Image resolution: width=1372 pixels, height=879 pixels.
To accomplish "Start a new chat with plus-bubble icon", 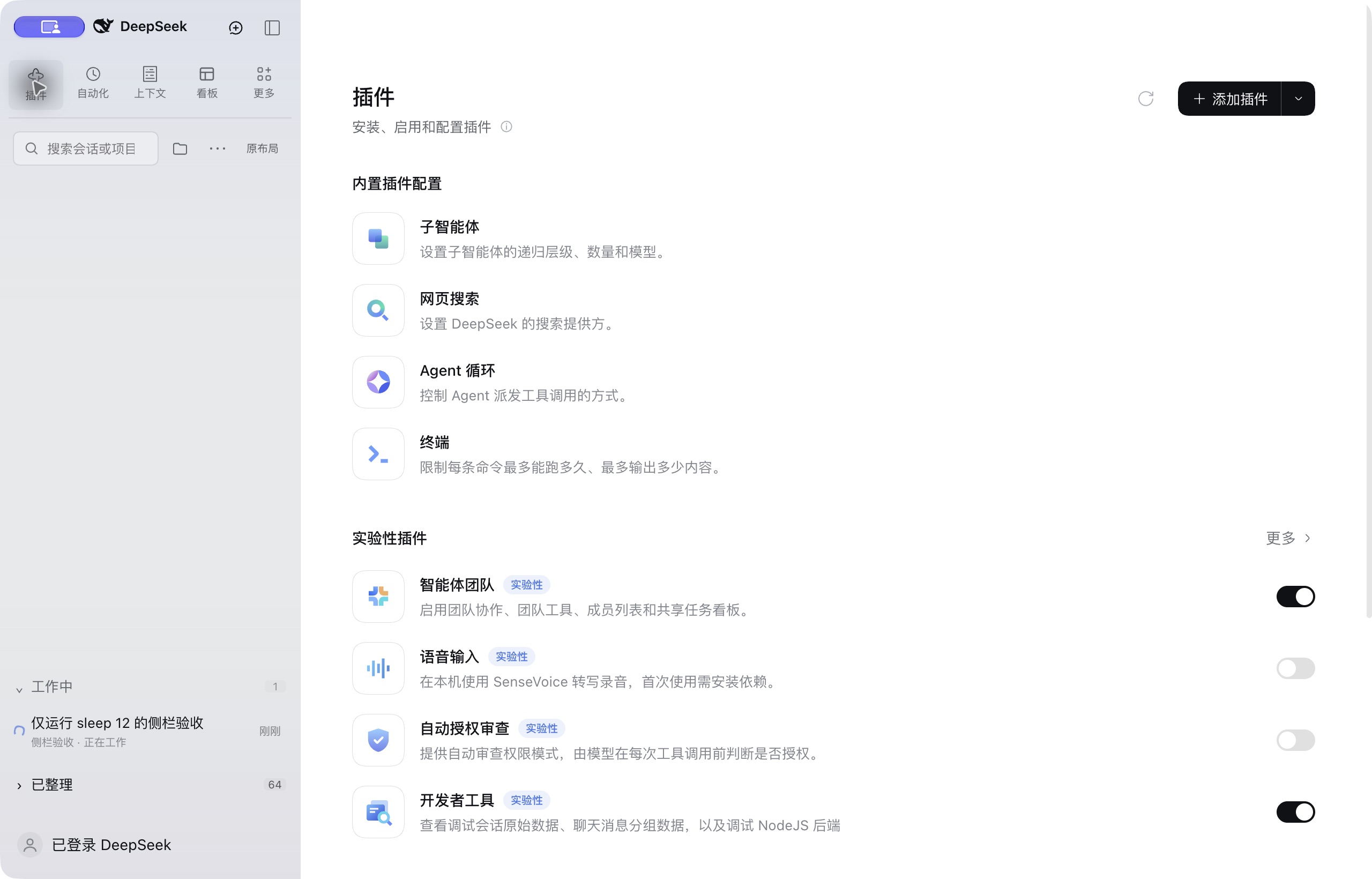I will click(236, 27).
